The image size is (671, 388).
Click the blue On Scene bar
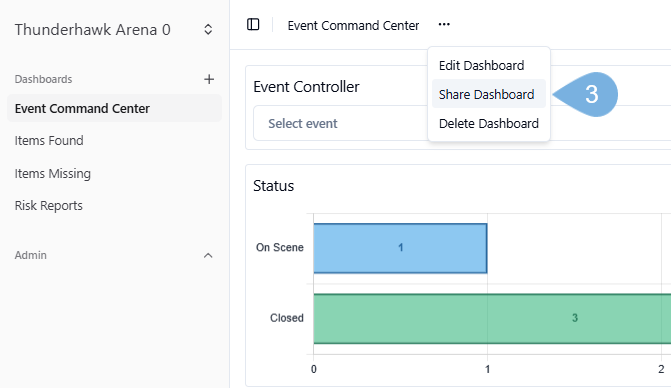[x=400, y=248]
